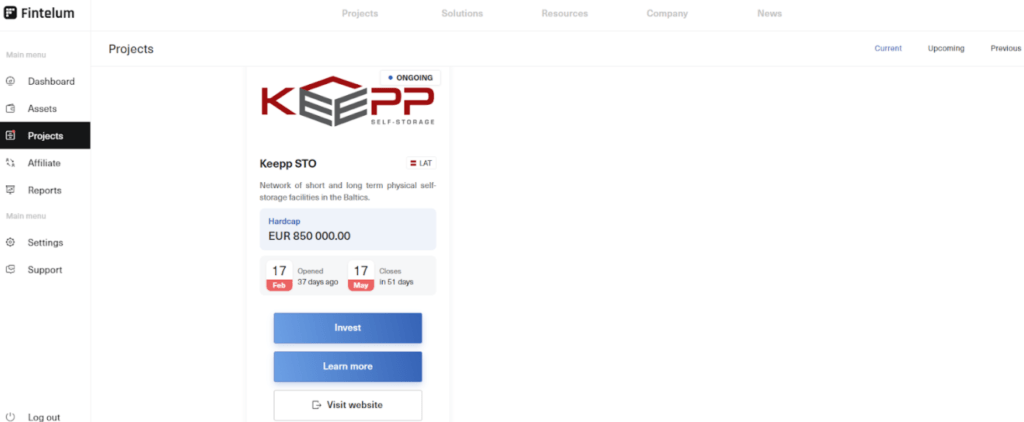The image size is (1024, 422).
Task: Go to News in top navigation
Action: pyautogui.click(x=769, y=14)
